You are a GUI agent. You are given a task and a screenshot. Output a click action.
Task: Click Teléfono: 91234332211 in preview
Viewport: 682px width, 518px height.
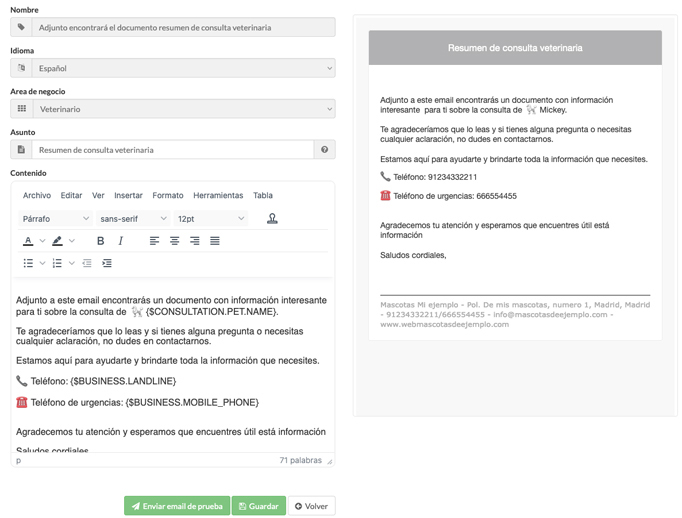pyautogui.click(x=435, y=177)
